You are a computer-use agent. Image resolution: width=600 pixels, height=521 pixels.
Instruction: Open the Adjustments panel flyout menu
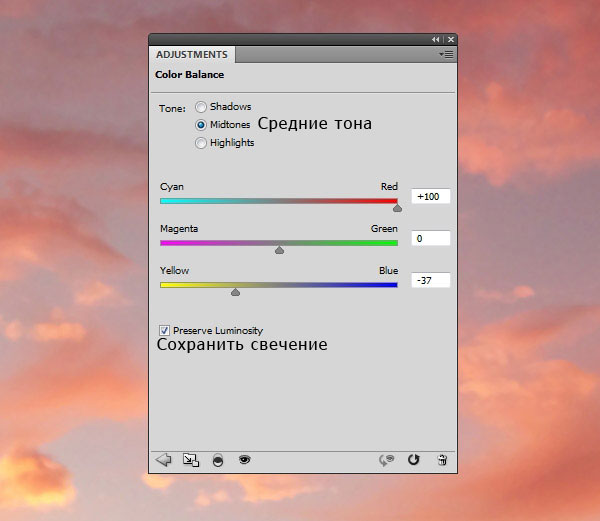446,55
